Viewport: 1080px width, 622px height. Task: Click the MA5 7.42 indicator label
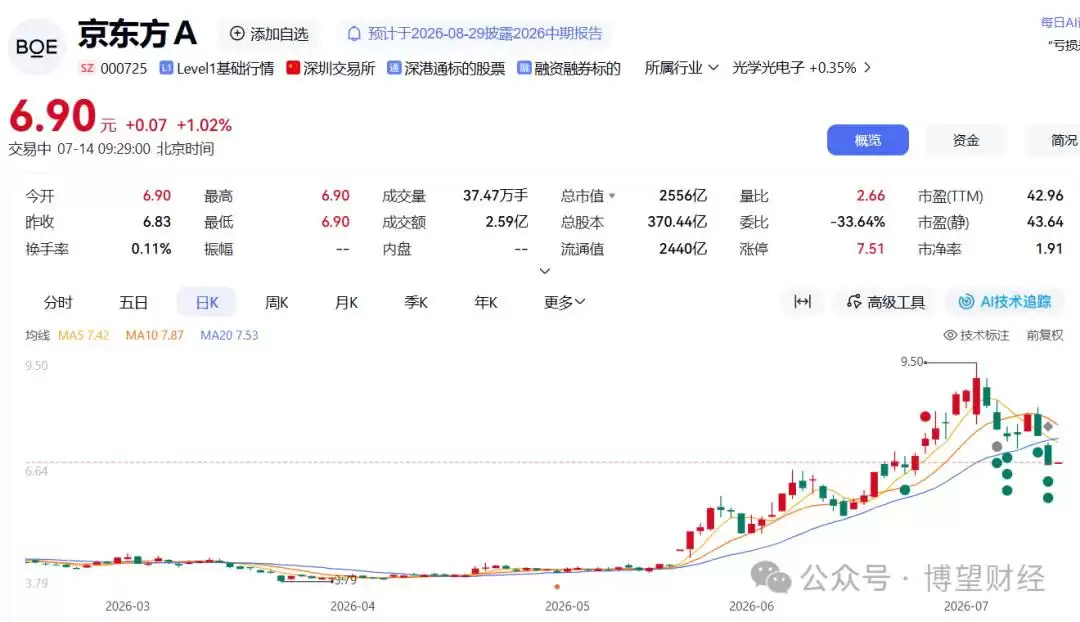pyautogui.click(x=83, y=335)
